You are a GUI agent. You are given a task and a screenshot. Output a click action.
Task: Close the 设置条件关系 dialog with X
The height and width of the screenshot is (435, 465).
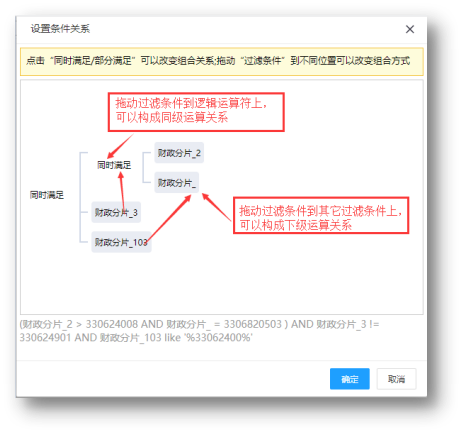pos(410,29)
